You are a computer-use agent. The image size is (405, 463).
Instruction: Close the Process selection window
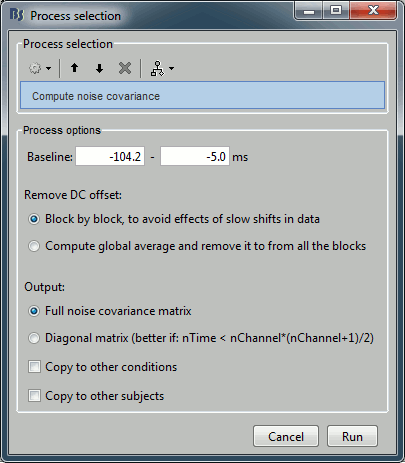point(373,11)
